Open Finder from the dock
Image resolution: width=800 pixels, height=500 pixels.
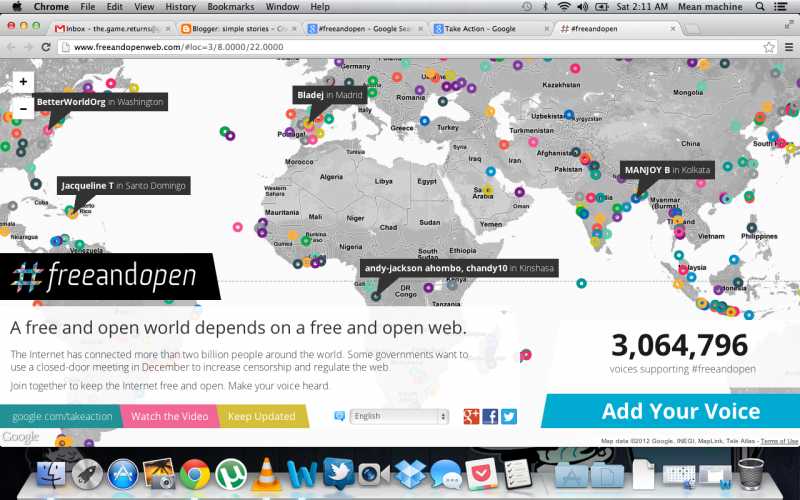pyautogui.click(x=51, y=474)
